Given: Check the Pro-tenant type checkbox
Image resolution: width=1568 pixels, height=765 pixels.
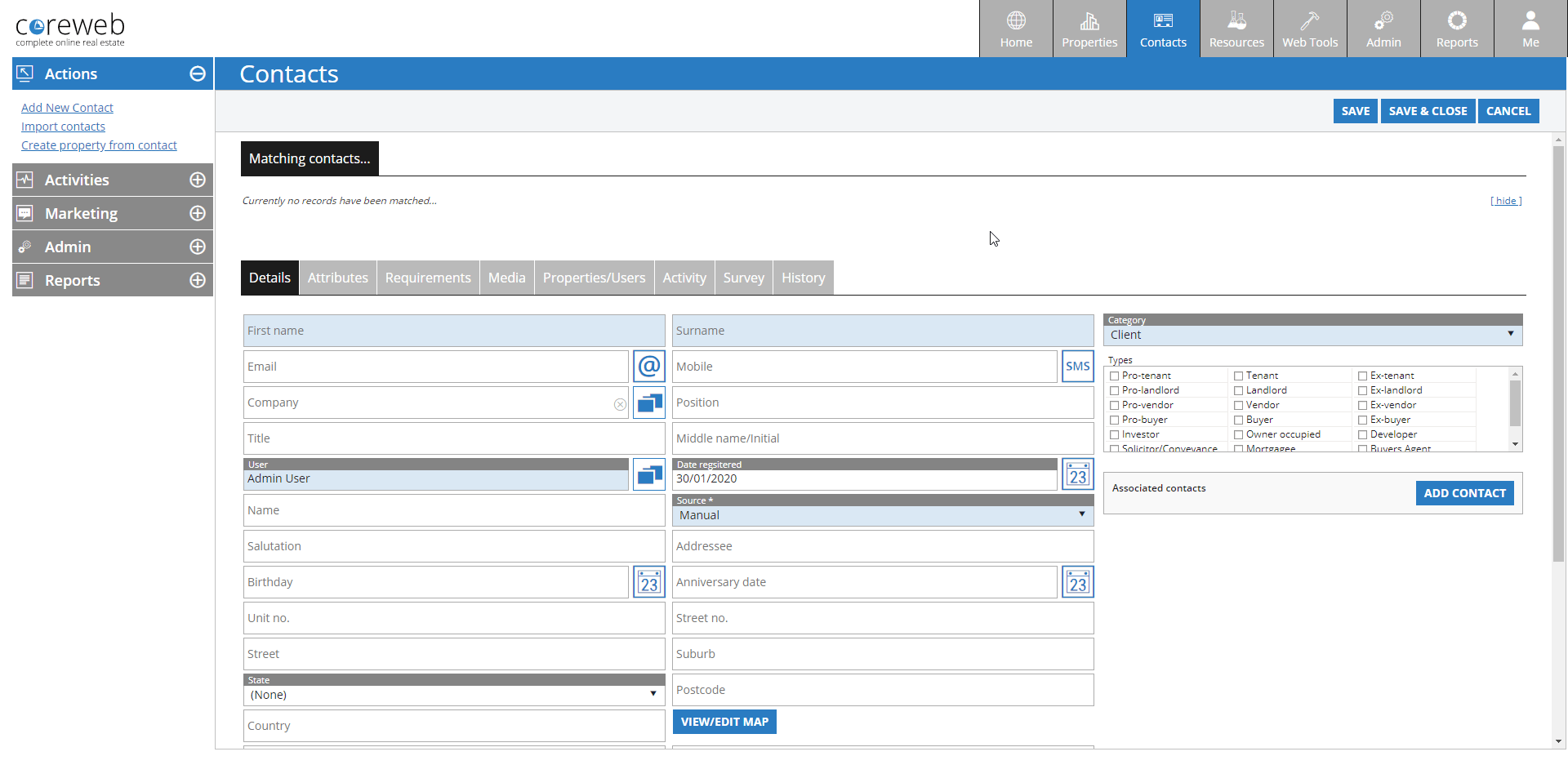Looking at the screenshot, I should click(1114, 376).
